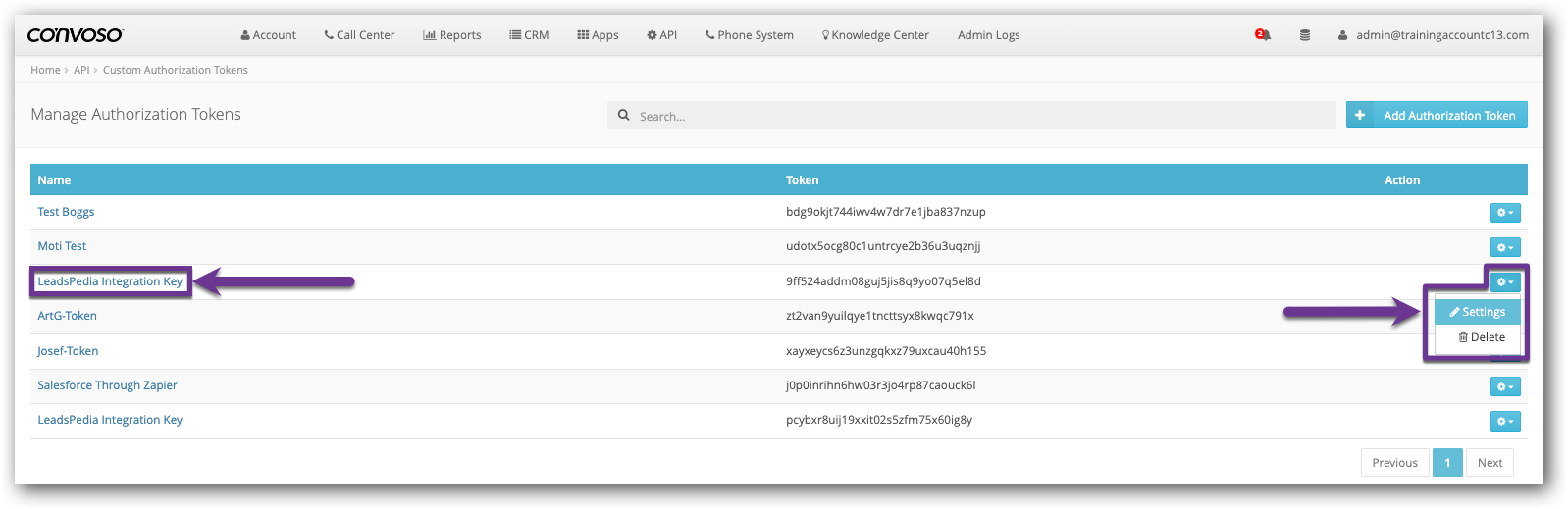This screenshot has height=509, width=1568.
Task: Click the Convoso logo
Action: 75,35
